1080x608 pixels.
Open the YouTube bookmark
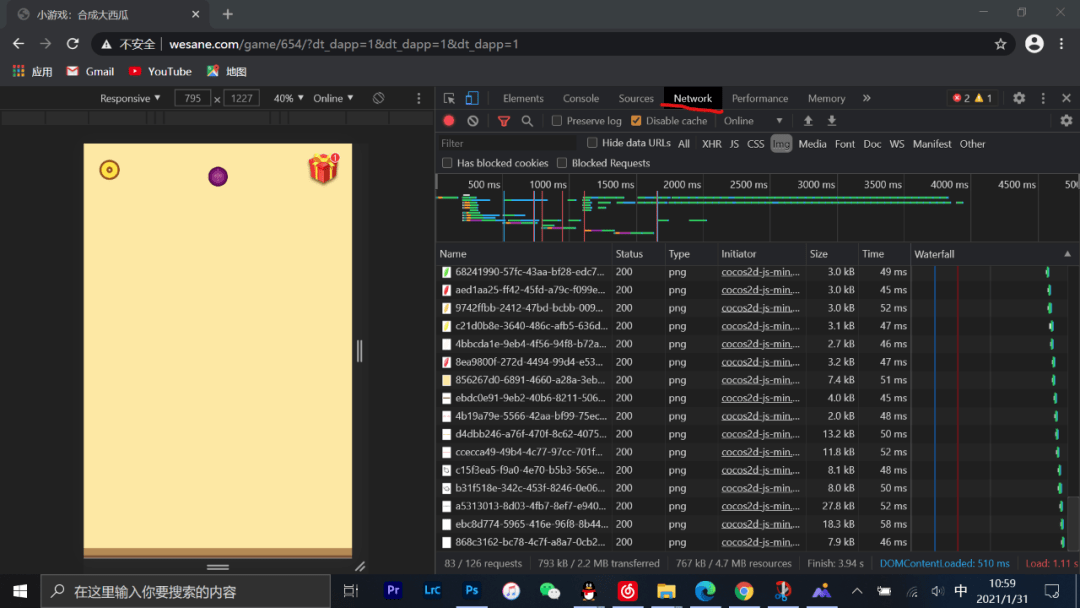point(160,72)
